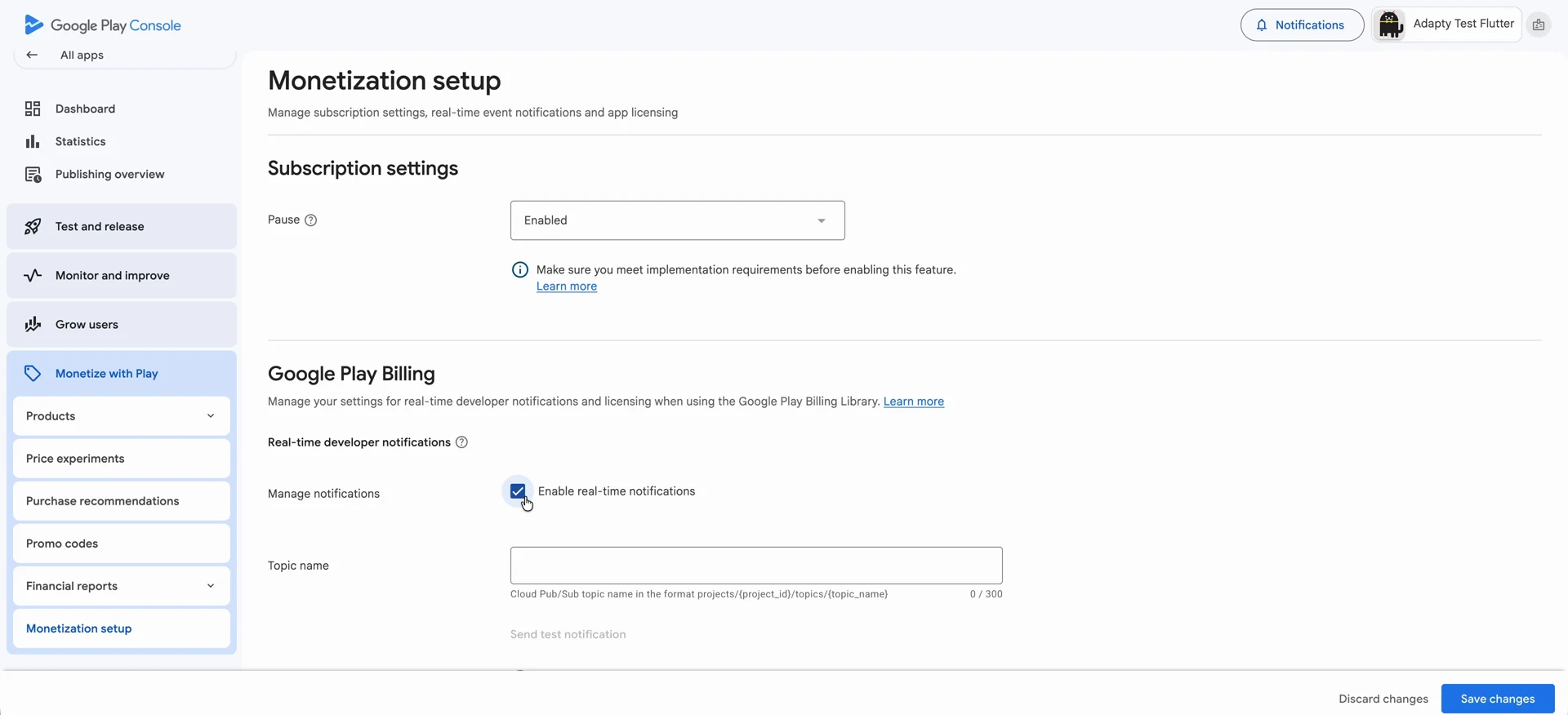Viewport: 1568px width, 715px height.
Task: Click the Manage notifications label
Action: pyautogui.click(x=323, y=494)
